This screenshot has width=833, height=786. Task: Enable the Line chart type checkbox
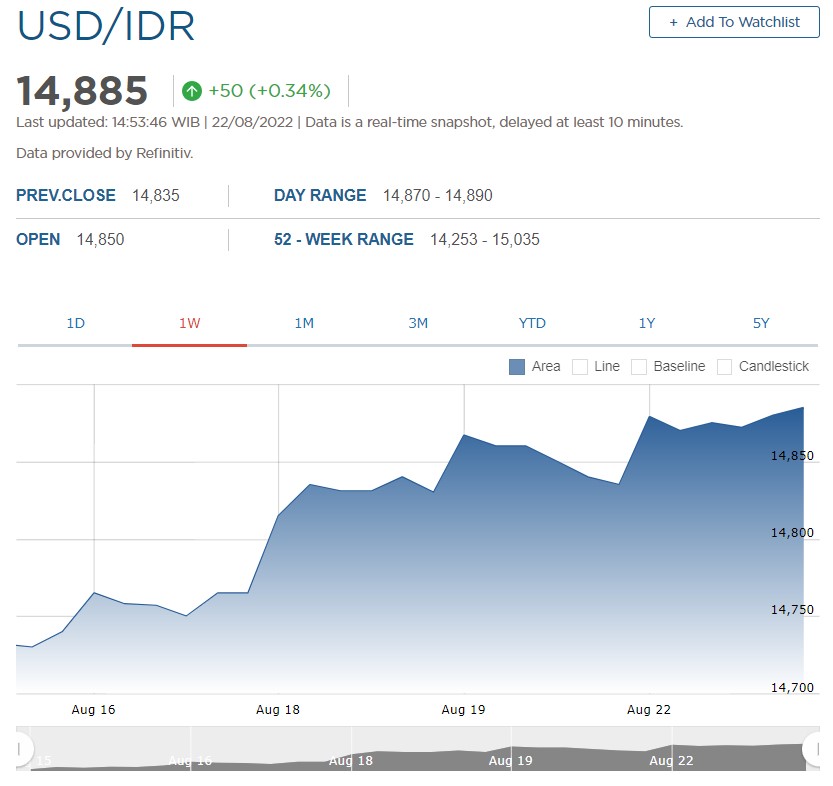click(580, 367)
